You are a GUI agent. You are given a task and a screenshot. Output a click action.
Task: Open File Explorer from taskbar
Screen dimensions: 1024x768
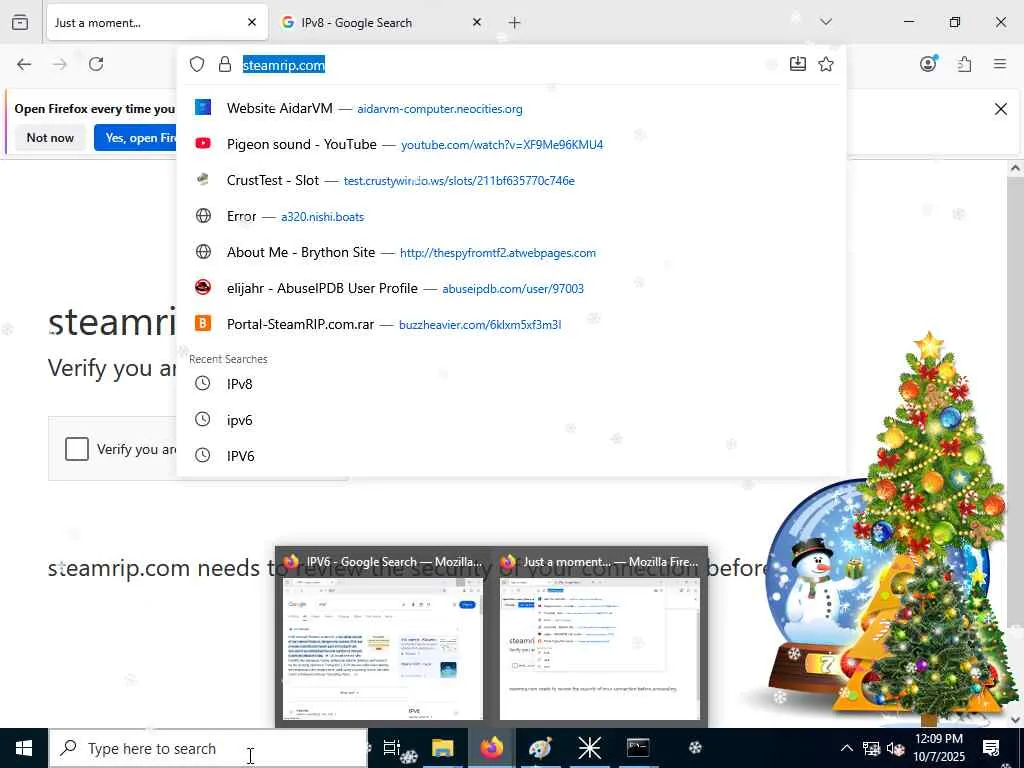coord(442,748)
